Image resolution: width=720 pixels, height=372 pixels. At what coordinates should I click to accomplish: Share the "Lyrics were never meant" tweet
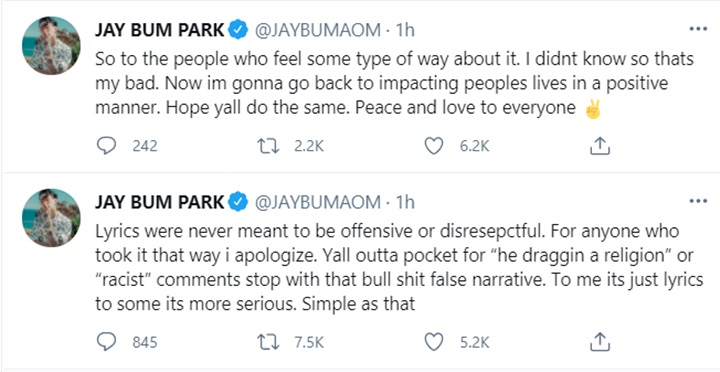pos(599,342)
